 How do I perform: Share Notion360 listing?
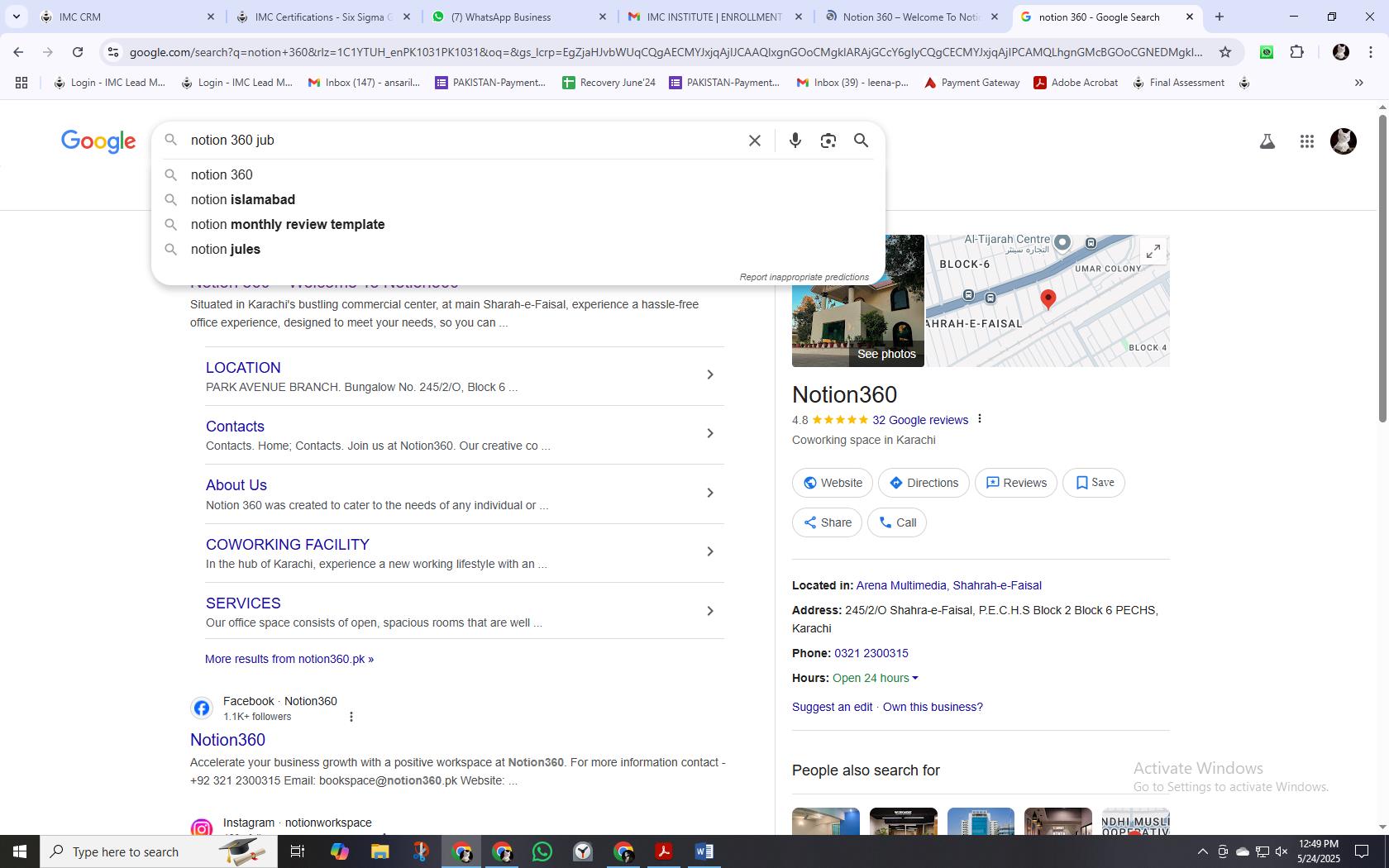coord(828,522)
